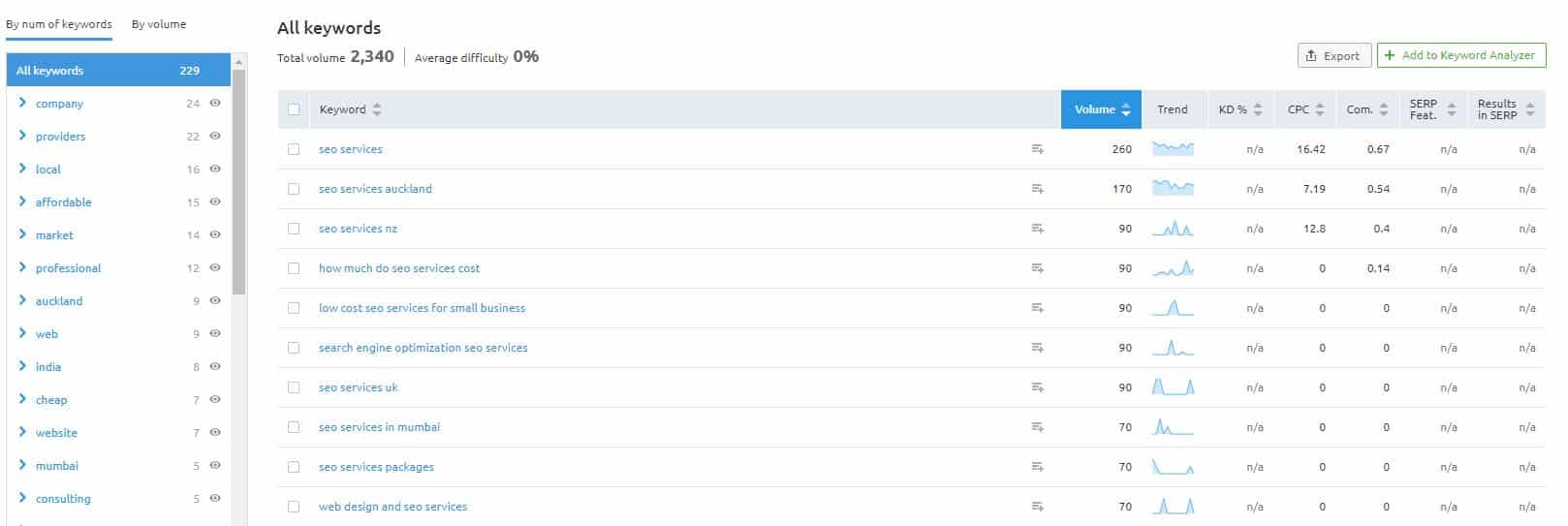Click the Export button
The image size is (1568, 526).
(1334, 55)
